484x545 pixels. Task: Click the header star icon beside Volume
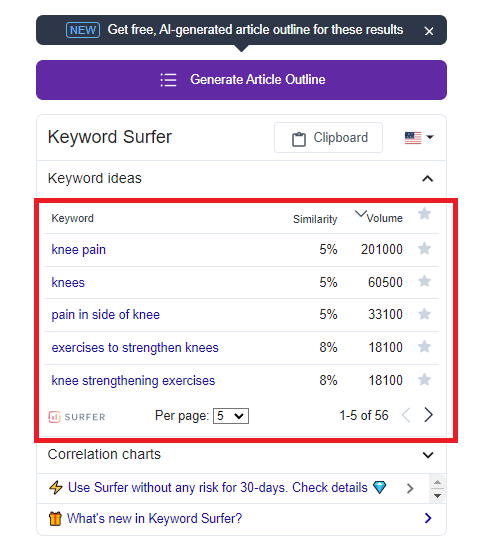click(x=424, y=213)
